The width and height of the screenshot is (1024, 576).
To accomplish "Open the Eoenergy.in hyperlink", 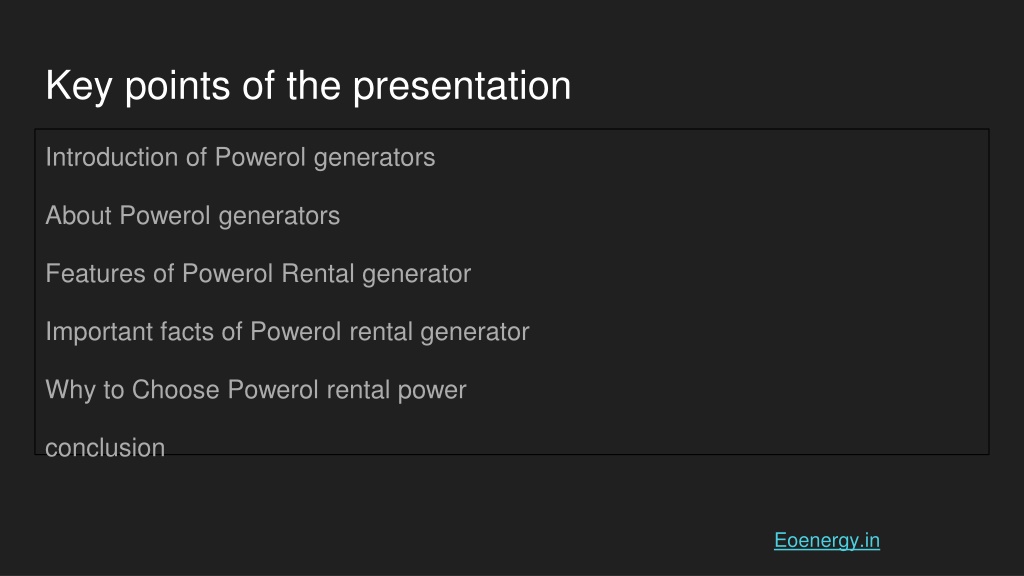I will pyautogui.click(x=827, y=541).
